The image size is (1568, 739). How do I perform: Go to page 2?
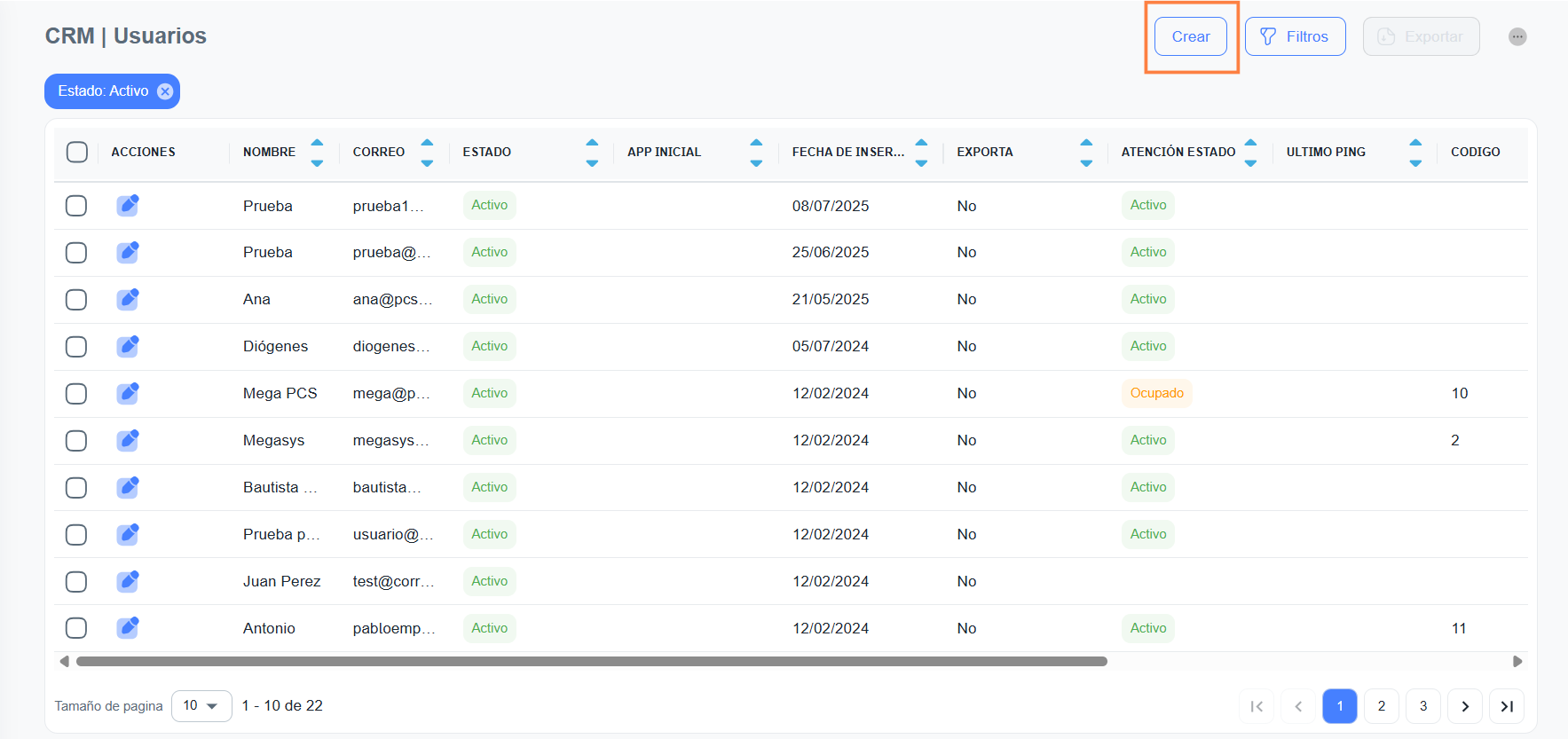(x=1381, y=706)
